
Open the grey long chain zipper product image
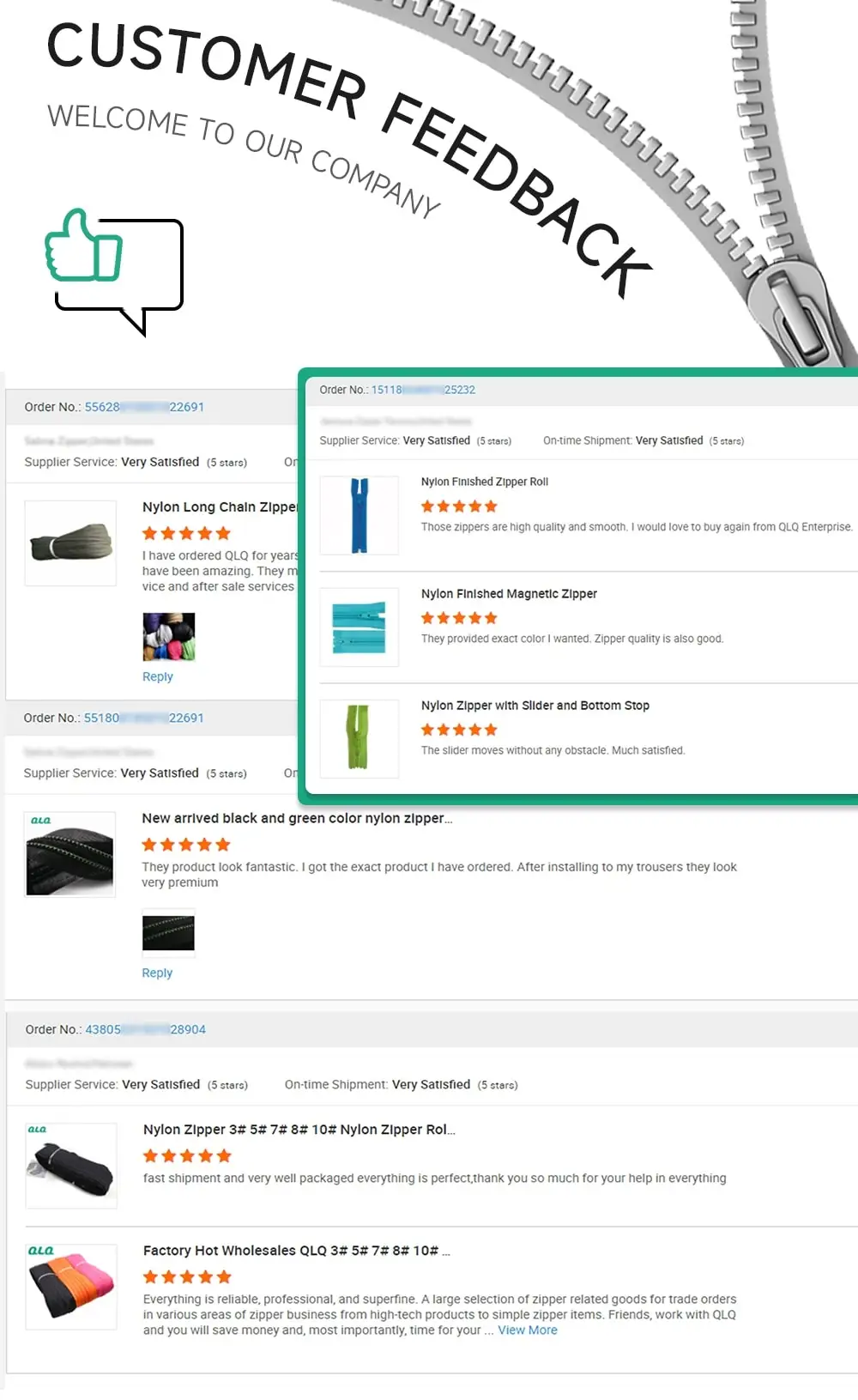point(70,543)
